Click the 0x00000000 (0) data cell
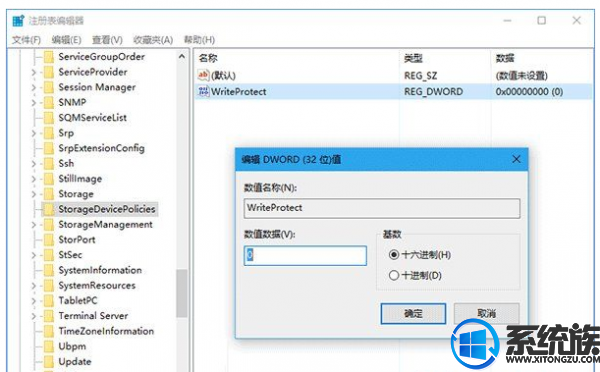600x372 pixels. click(529, 92)
